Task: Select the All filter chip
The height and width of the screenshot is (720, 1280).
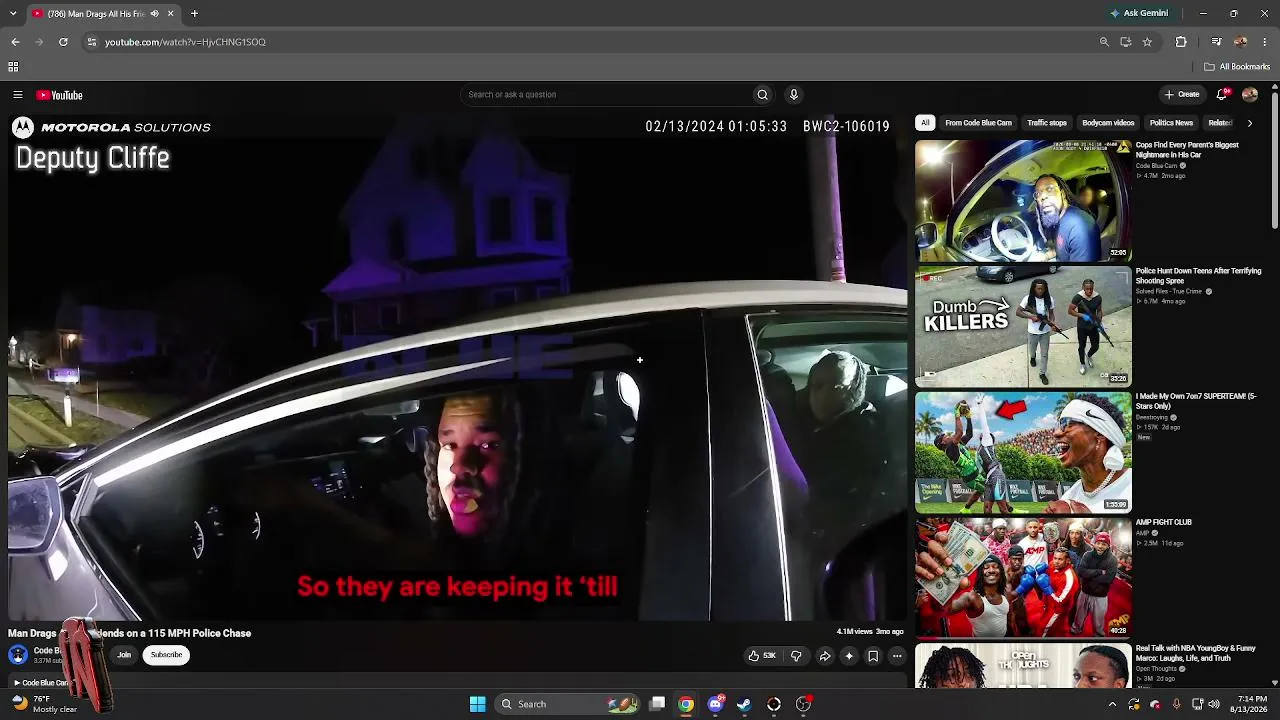Action: pyautogui.click(x=925, y=123)
